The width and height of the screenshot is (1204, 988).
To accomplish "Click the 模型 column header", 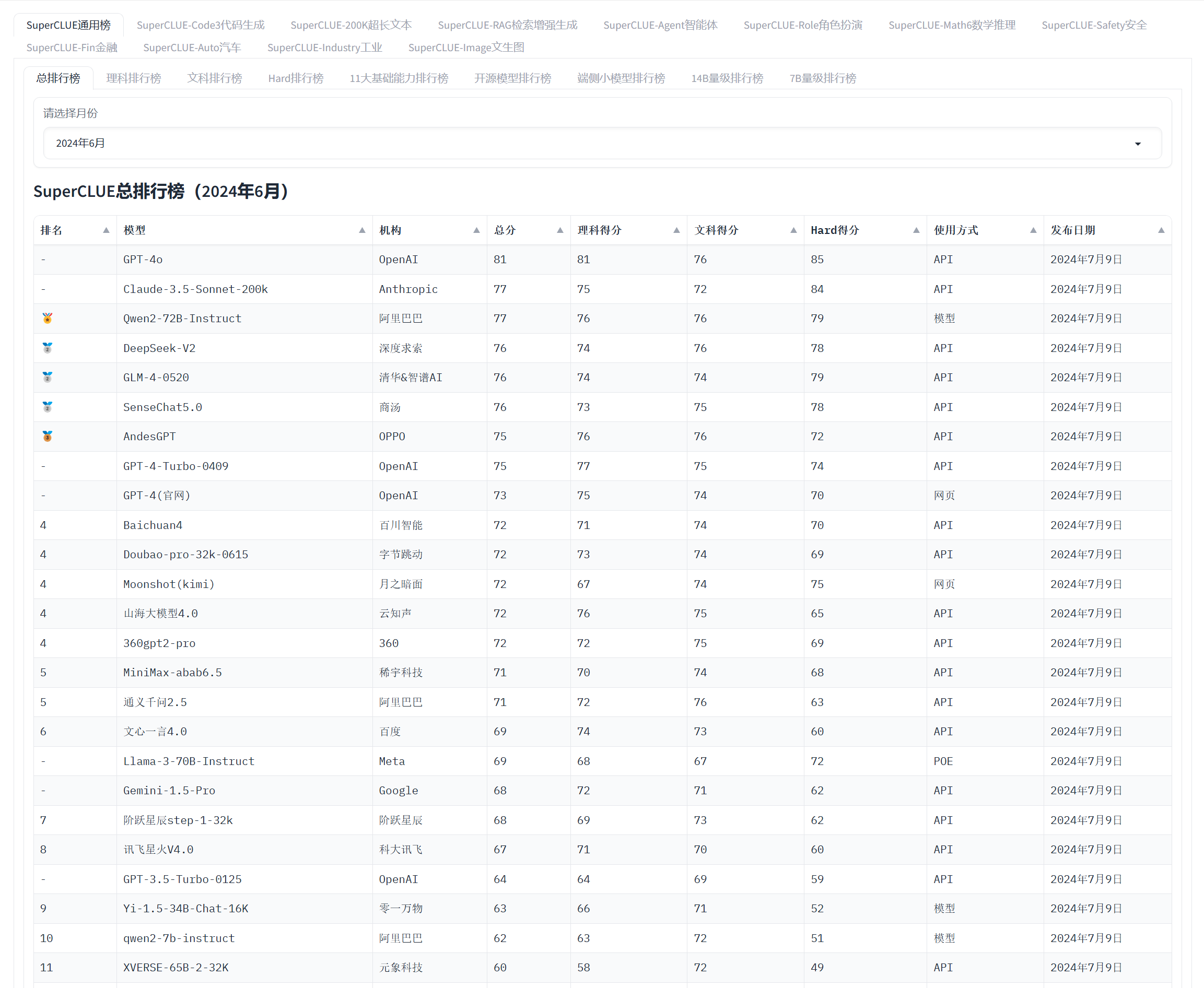I will 244,230.
